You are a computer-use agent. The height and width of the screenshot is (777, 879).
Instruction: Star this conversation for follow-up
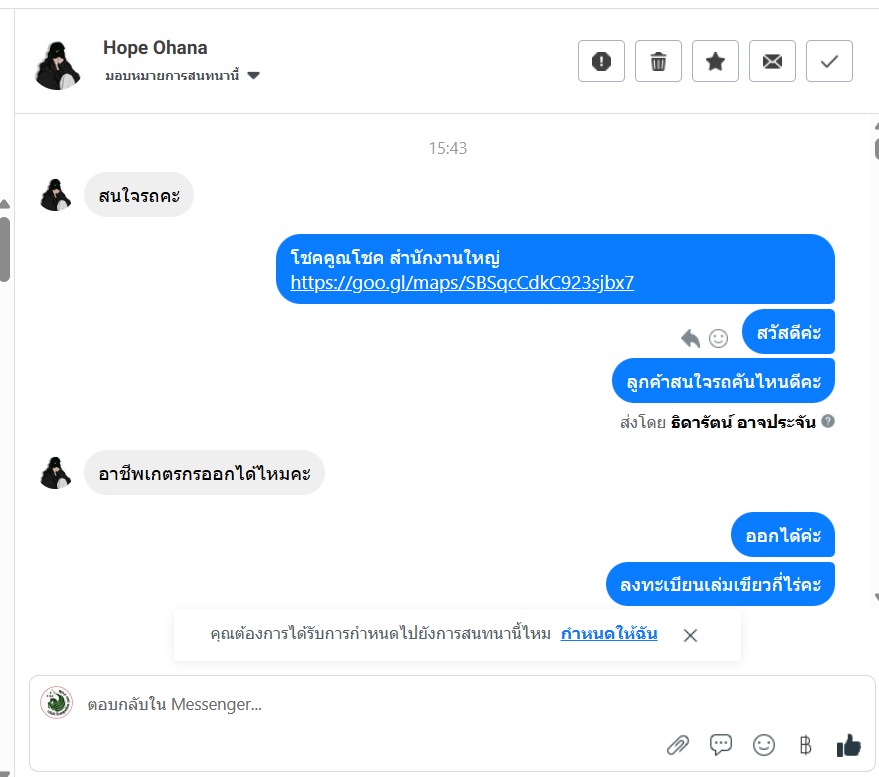[715, 61]
